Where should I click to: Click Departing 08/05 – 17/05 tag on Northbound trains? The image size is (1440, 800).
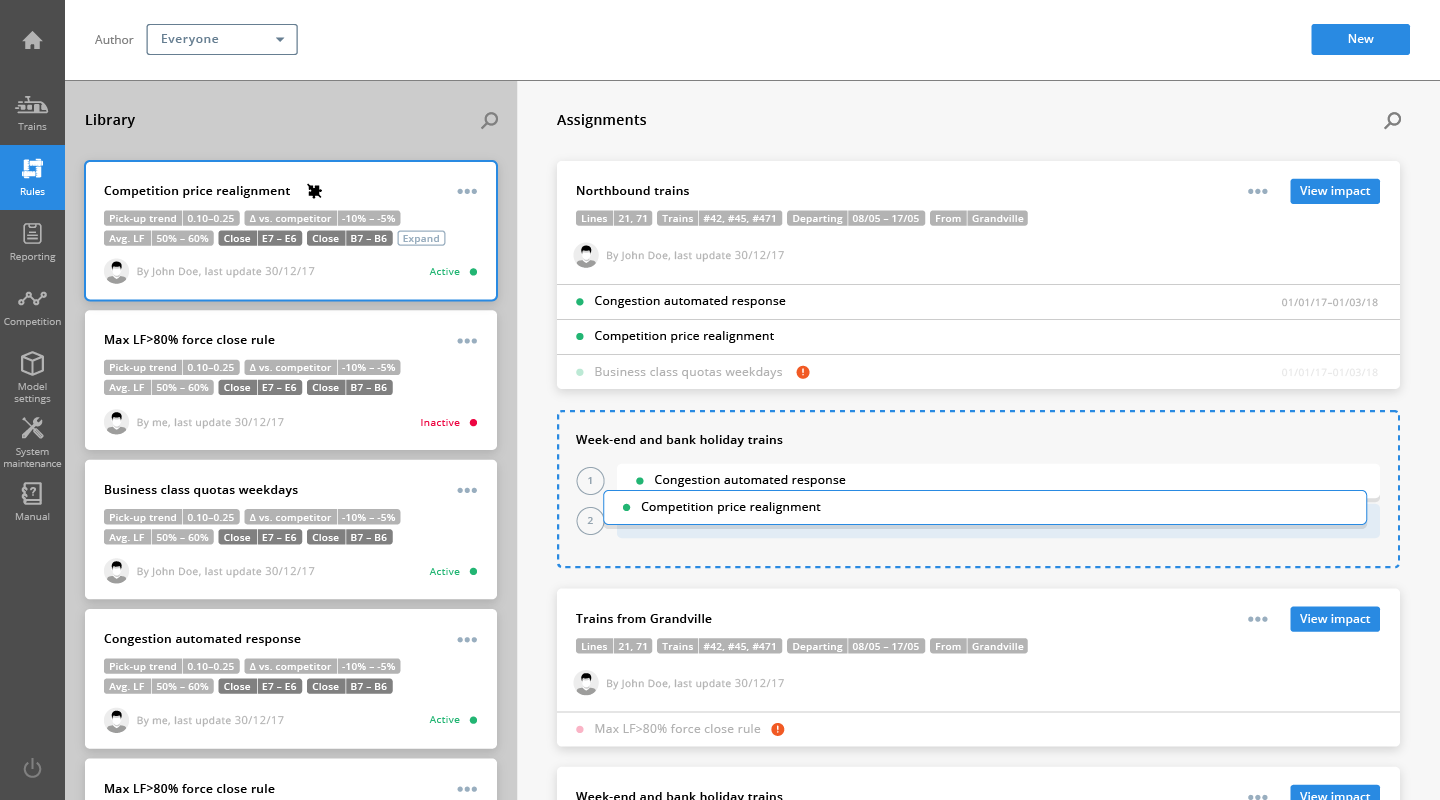[855, 218]
